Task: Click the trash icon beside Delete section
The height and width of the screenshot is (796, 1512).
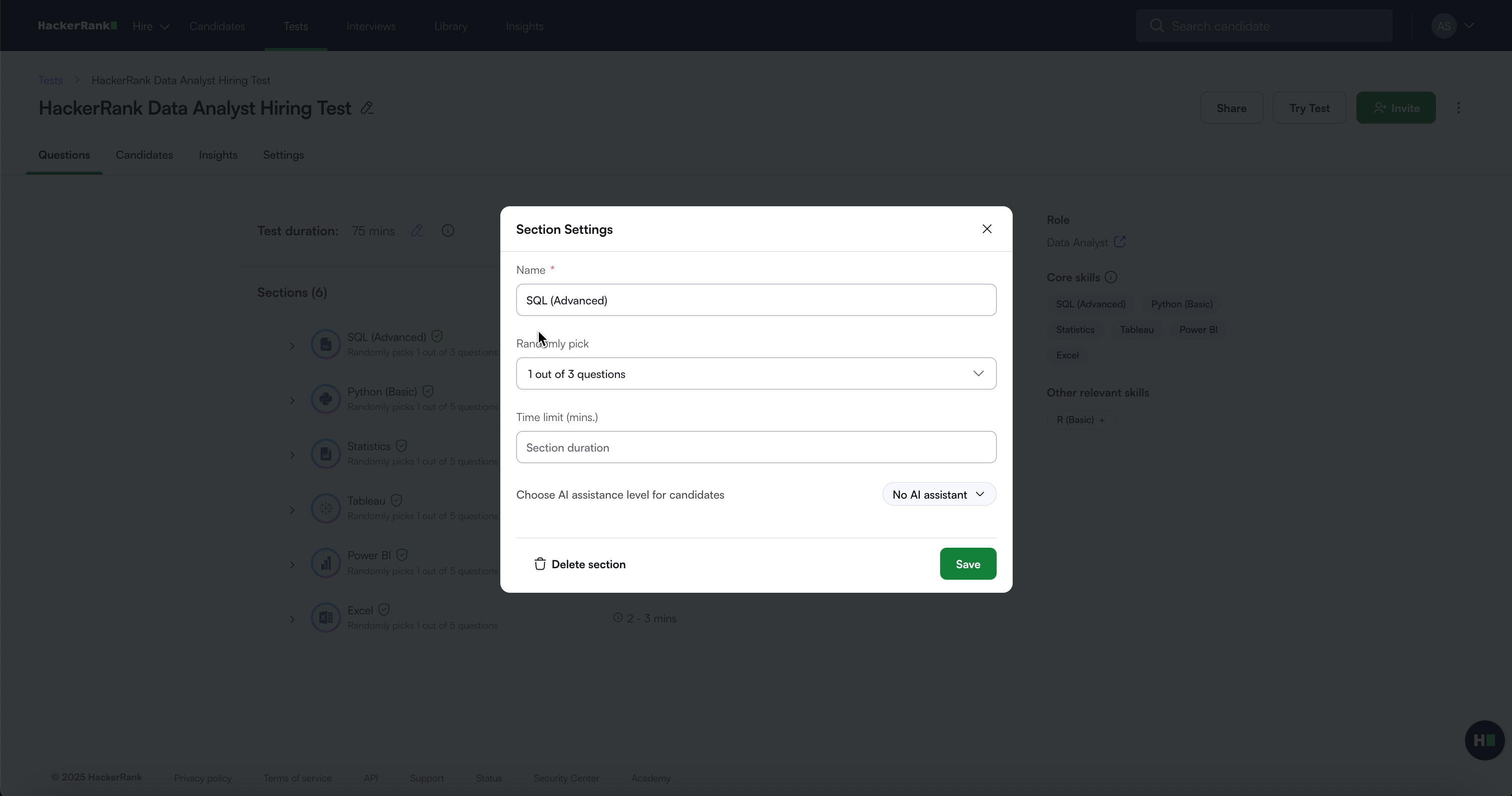Action: click(539, 564)
